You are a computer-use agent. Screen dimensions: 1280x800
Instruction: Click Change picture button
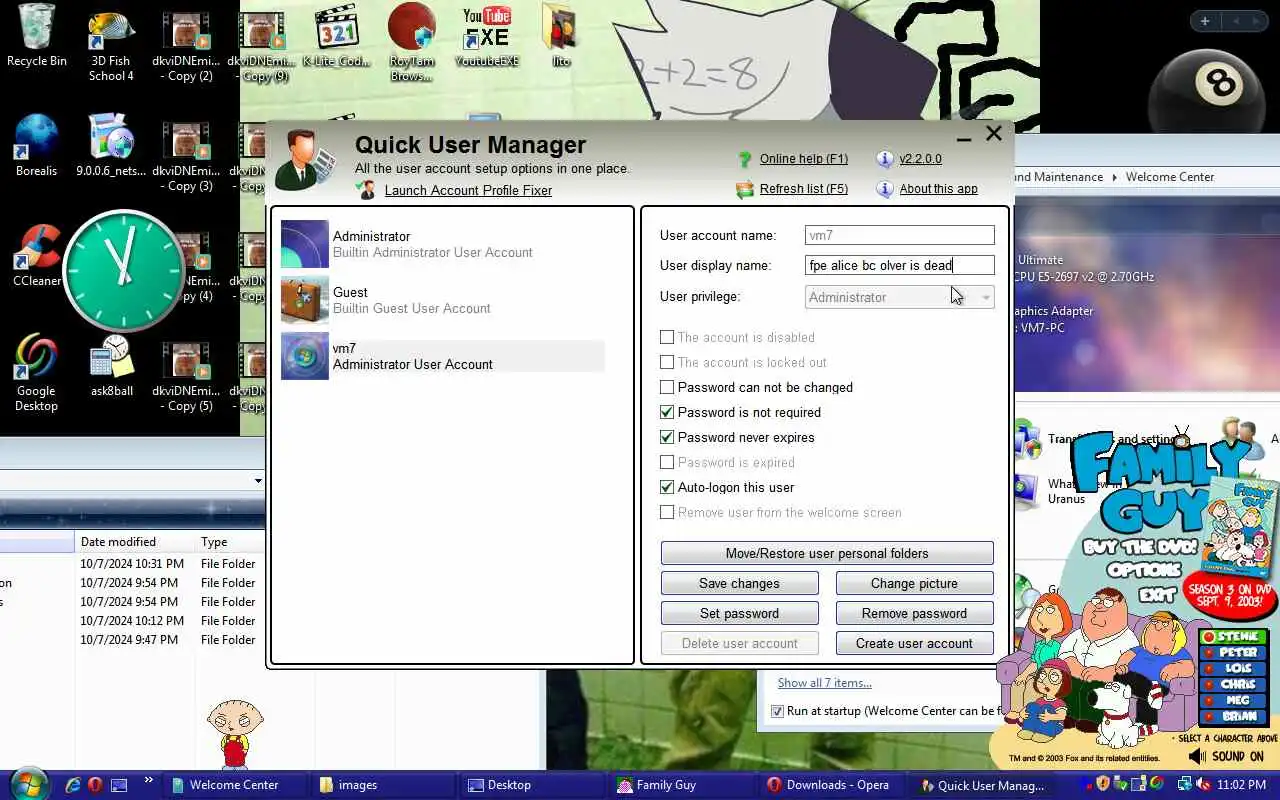coord(914,583)
